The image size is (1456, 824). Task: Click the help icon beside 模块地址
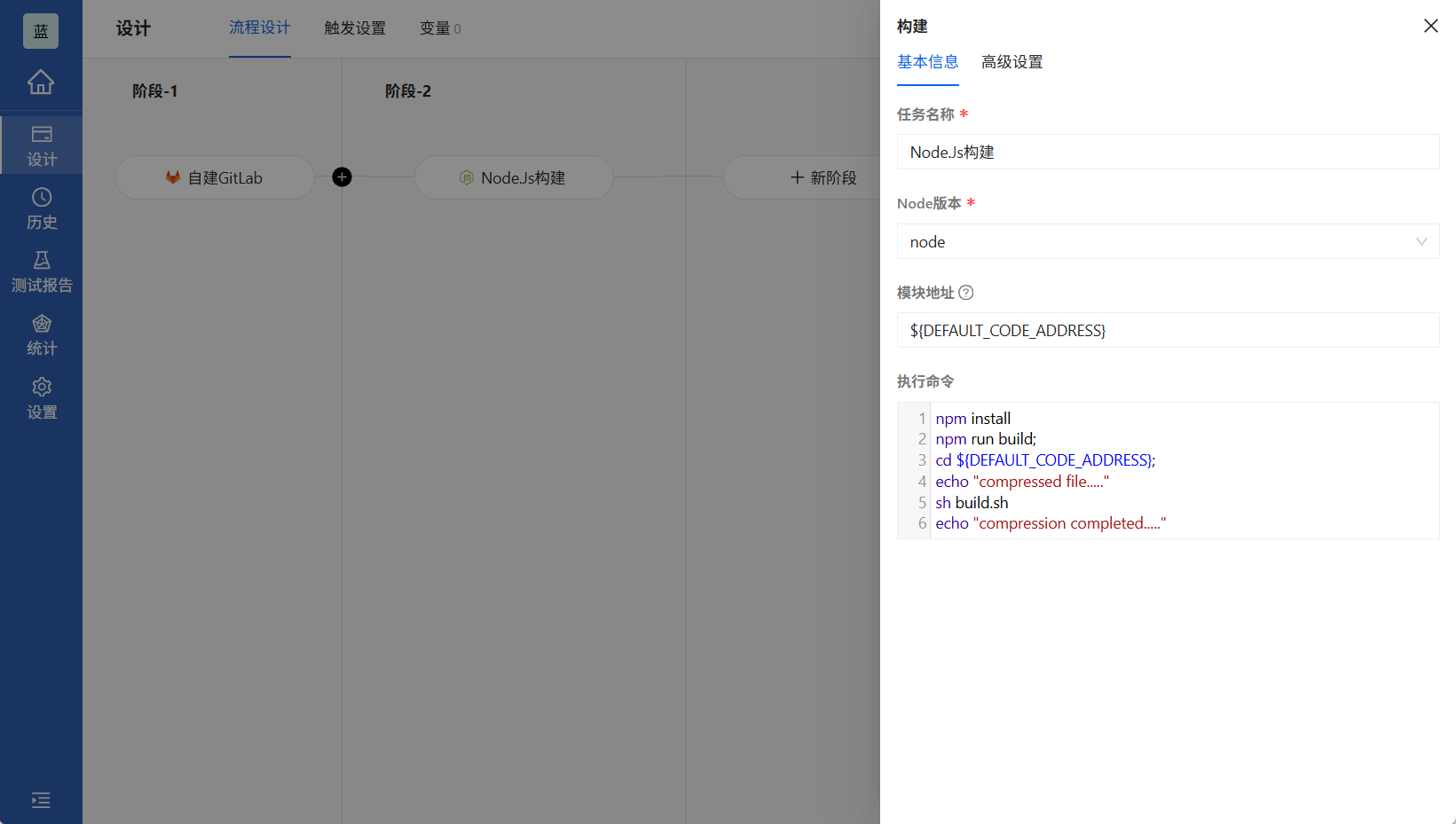pyautogui.click(x=967, y=292)
